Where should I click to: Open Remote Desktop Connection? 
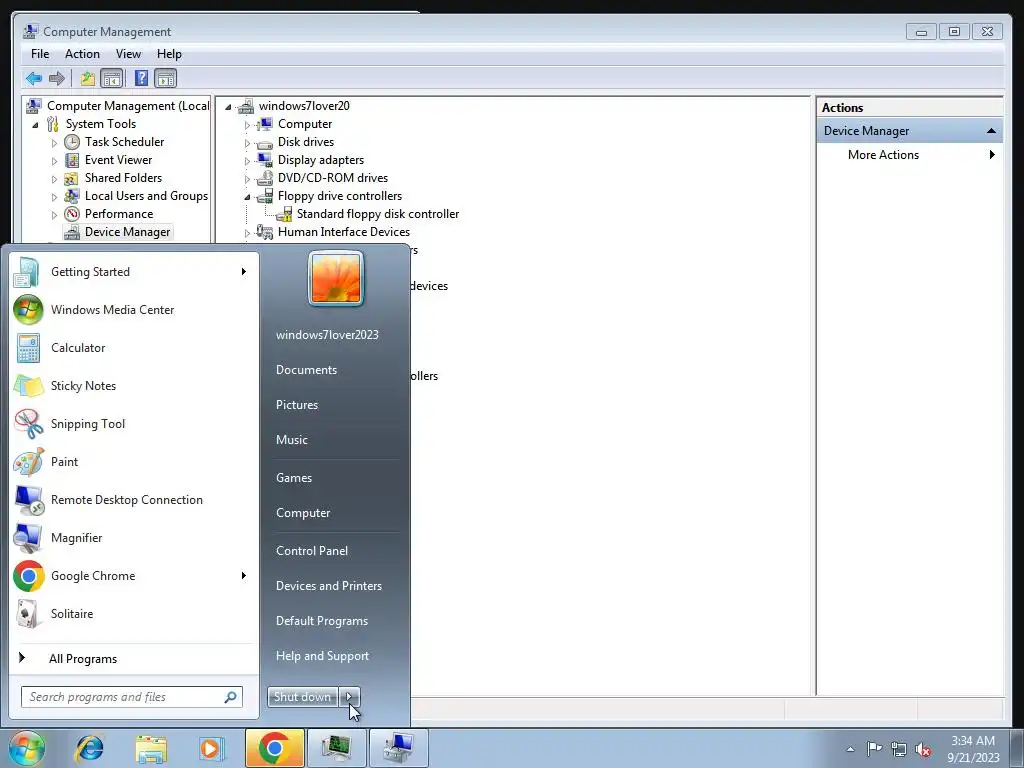click(x=133, y=500)
